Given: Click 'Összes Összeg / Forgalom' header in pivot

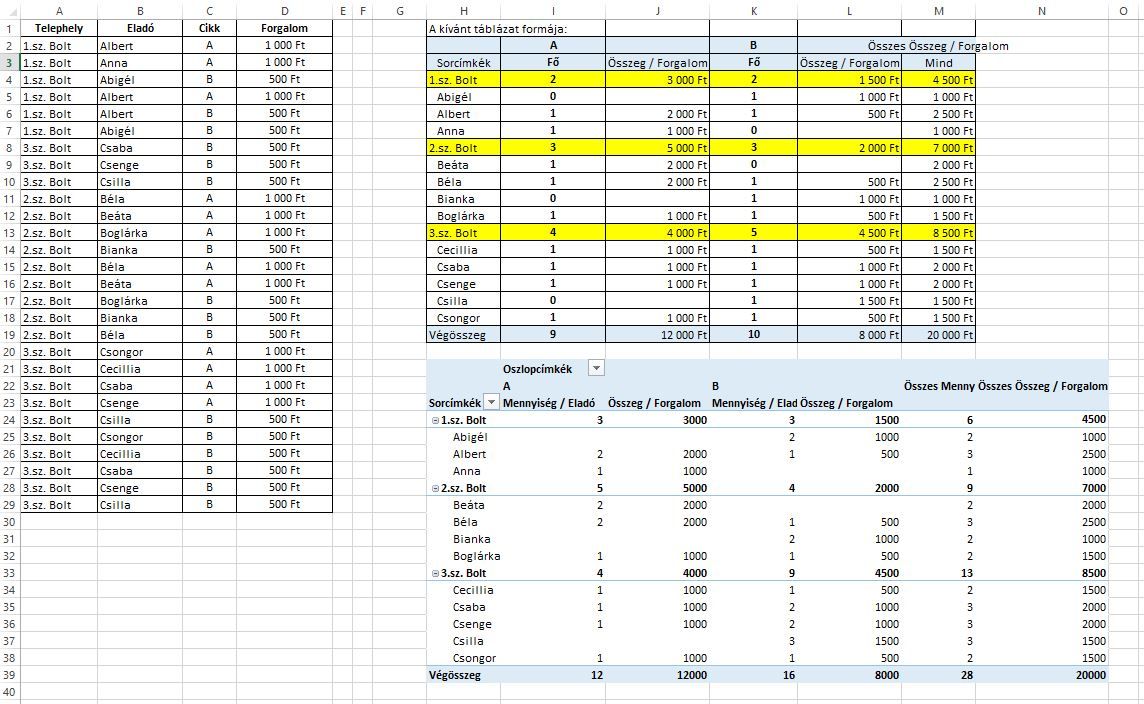Looking at the screenshot, I should [1043, 386].
